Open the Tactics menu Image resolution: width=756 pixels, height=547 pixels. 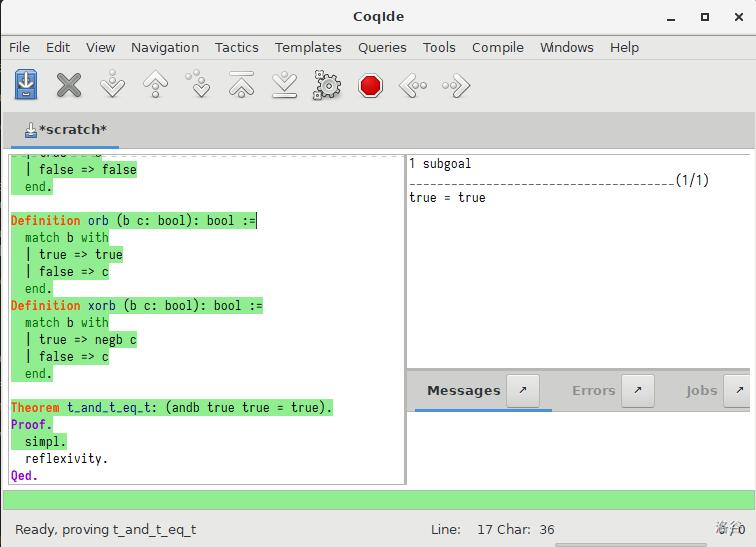pyautogui.click(x=236, y=47)
